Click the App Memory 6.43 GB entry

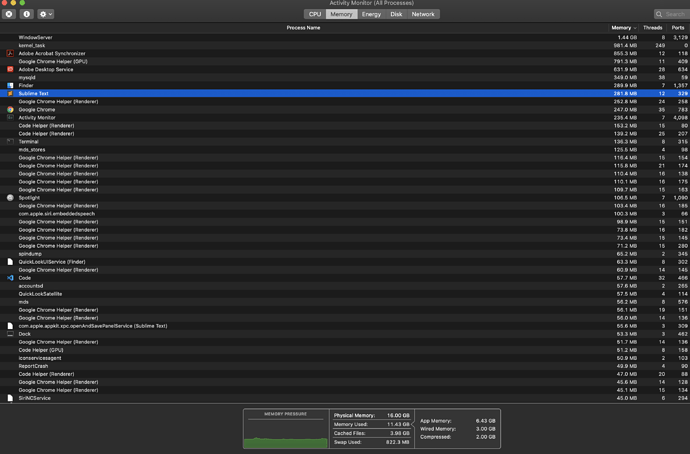[x=458, y=421]
